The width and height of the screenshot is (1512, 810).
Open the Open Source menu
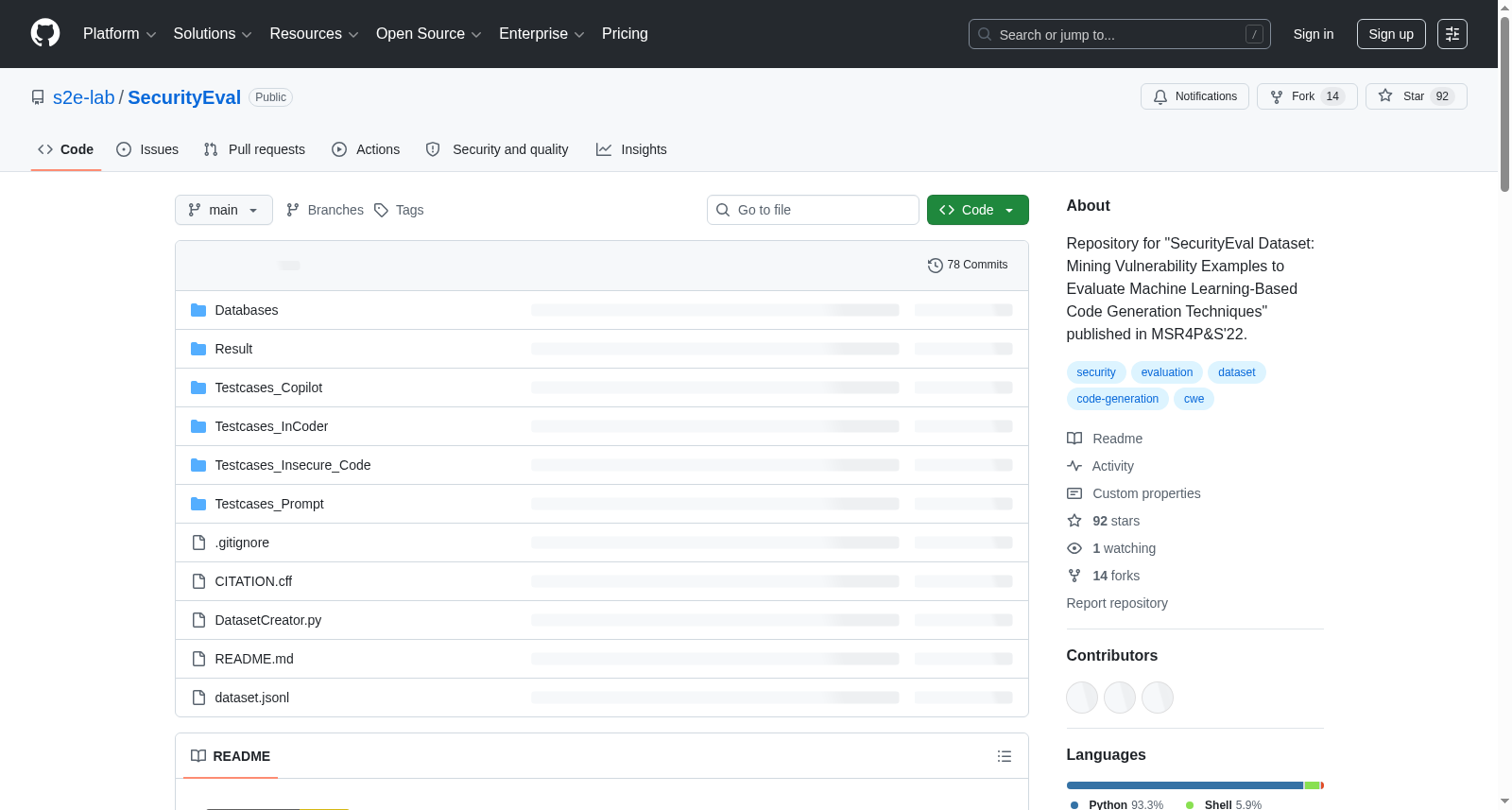[x=429, y=34]
